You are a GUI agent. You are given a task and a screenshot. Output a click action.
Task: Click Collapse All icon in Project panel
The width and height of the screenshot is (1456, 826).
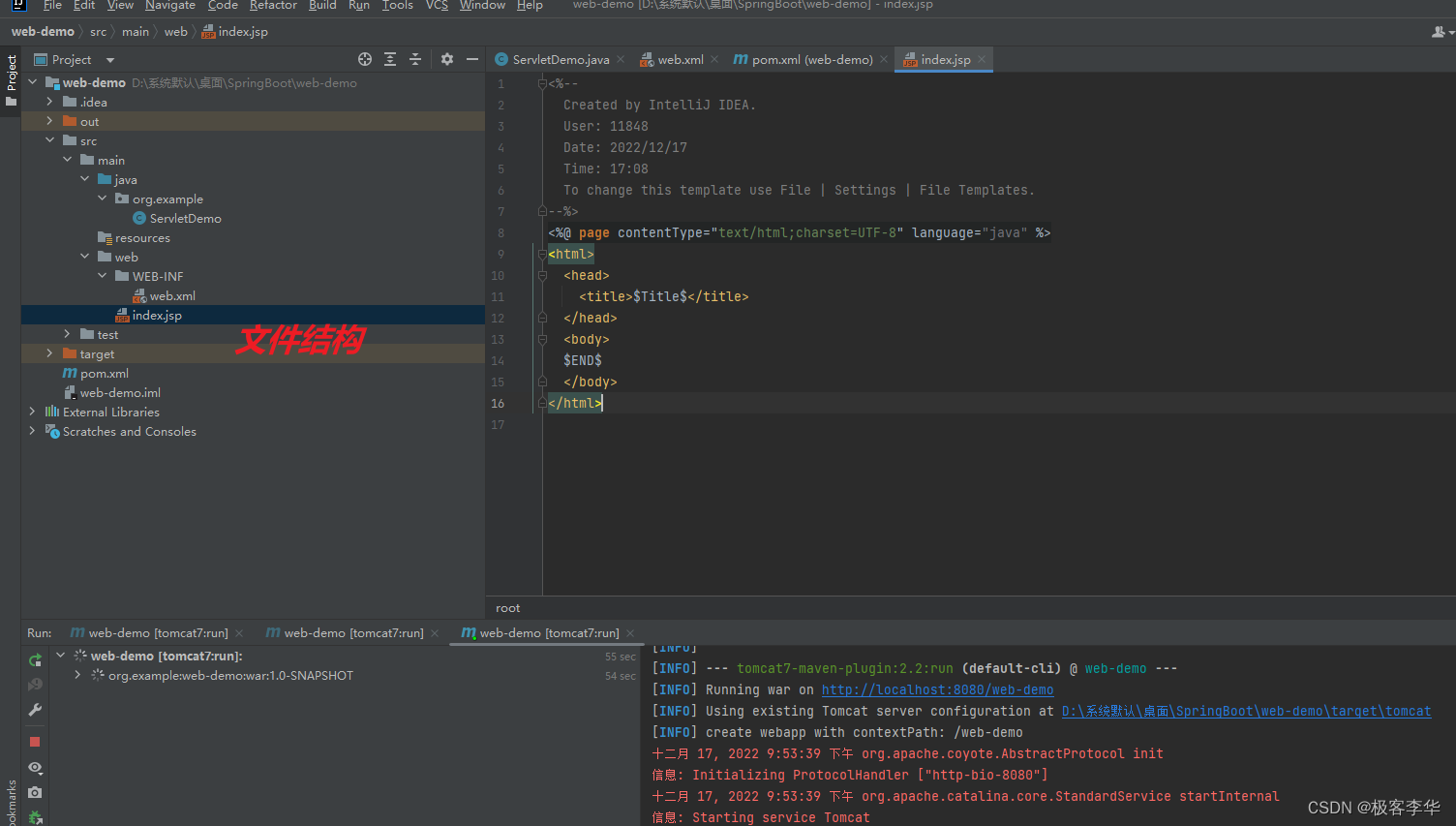coord(415,59)
